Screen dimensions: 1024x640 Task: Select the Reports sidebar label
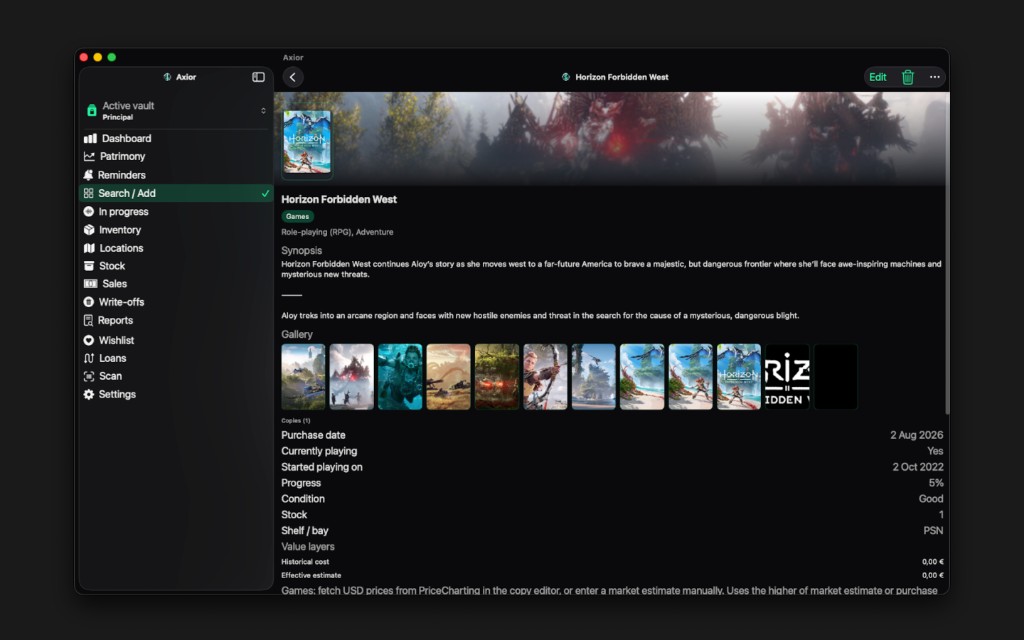click(x=115, y=321)
